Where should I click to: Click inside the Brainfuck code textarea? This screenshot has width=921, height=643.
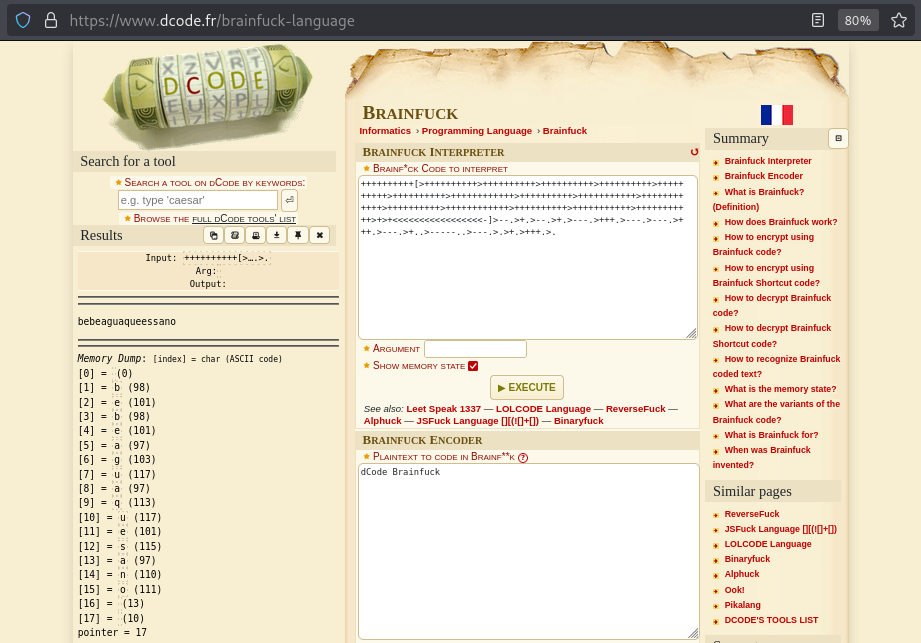pos(527,257)
